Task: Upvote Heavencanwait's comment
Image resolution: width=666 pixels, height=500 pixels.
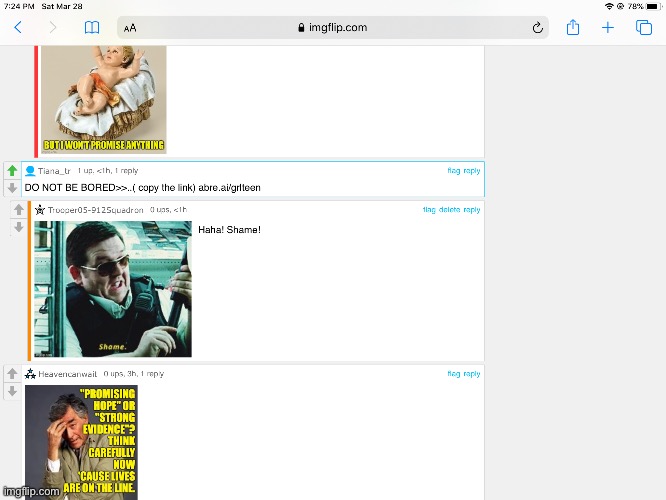Action: point(12,373)
